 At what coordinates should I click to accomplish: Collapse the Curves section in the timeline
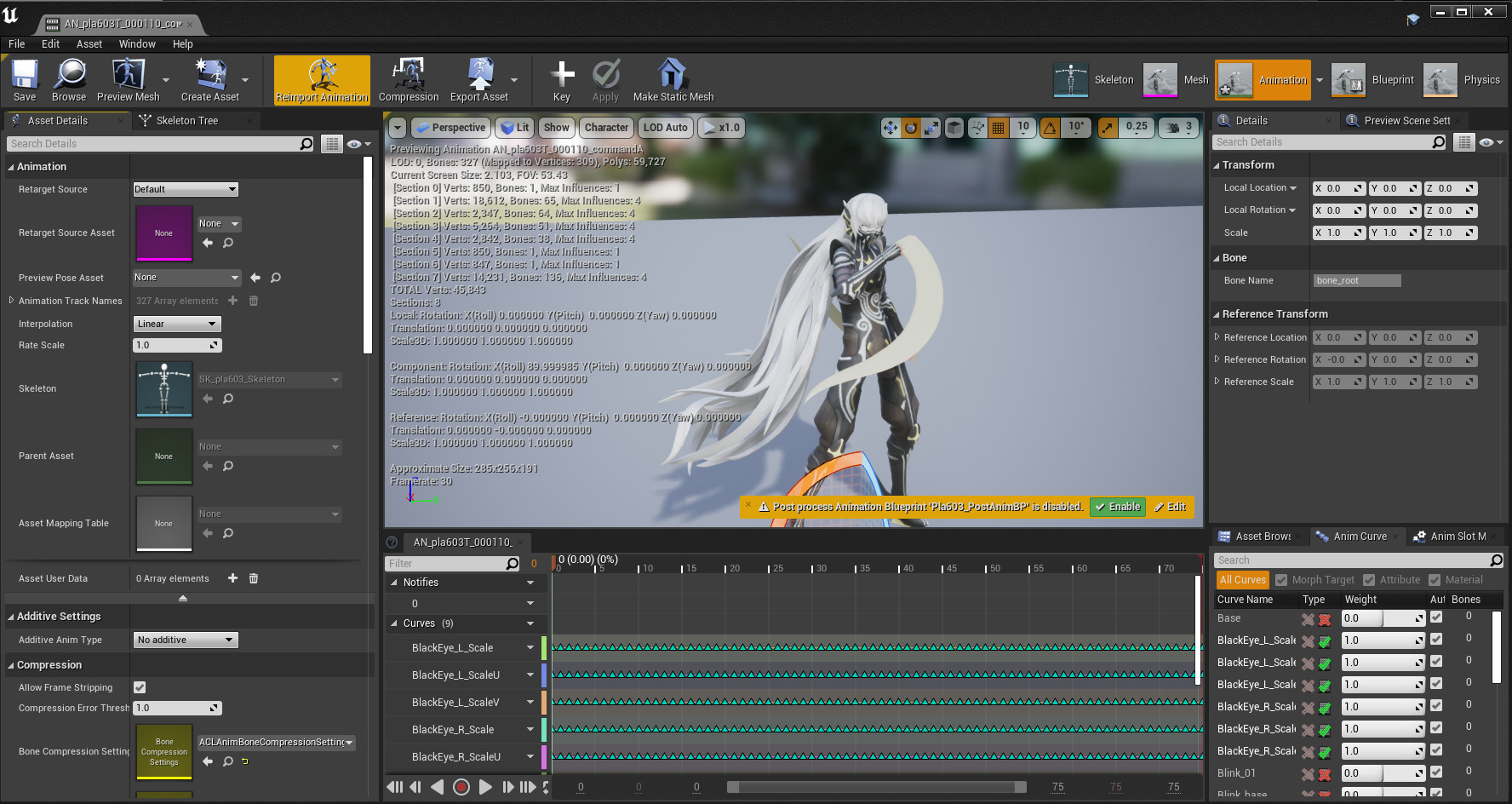click(395, 623)
